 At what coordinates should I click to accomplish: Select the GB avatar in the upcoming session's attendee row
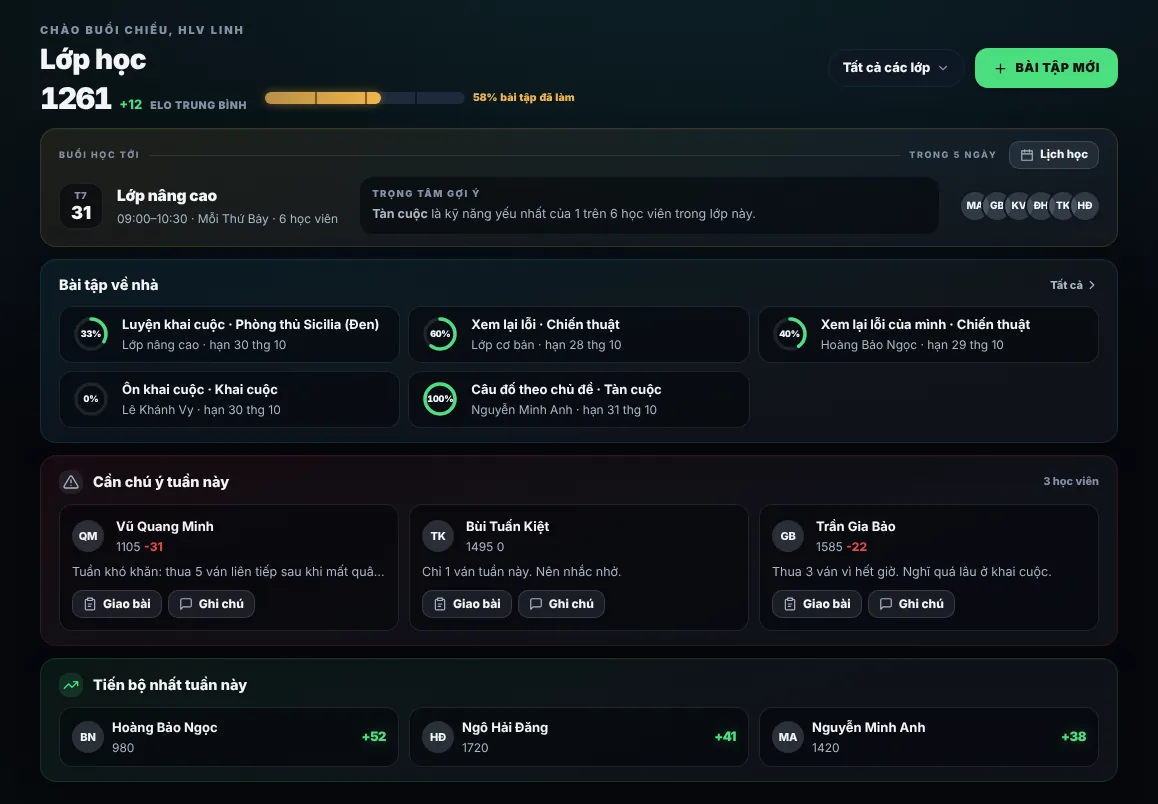tap(996, 206)
